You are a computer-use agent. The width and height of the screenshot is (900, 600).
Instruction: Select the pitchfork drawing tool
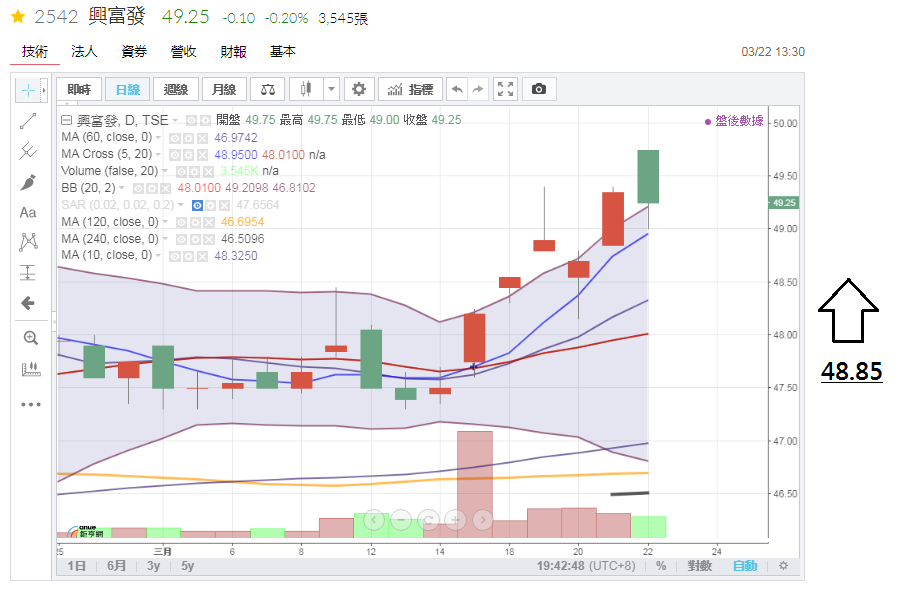[x=28, y=151]
